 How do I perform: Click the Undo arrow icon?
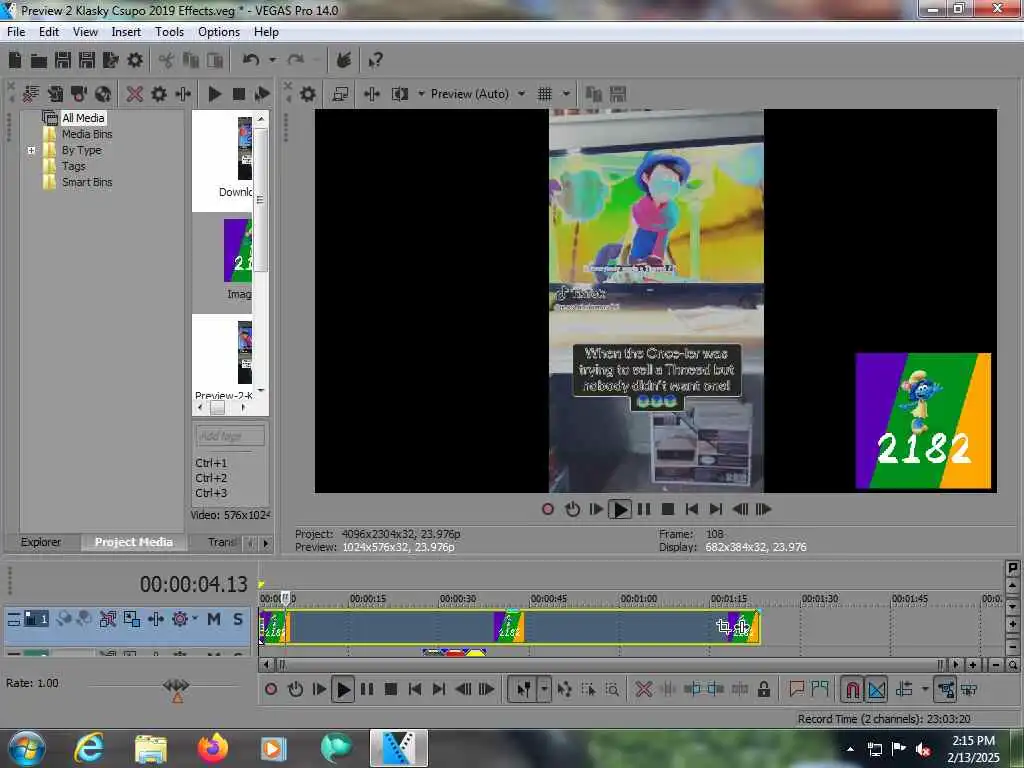tap(251, 60)
